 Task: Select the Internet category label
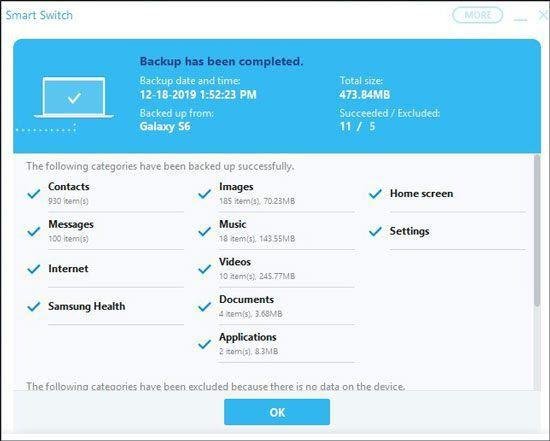point(68,268)
